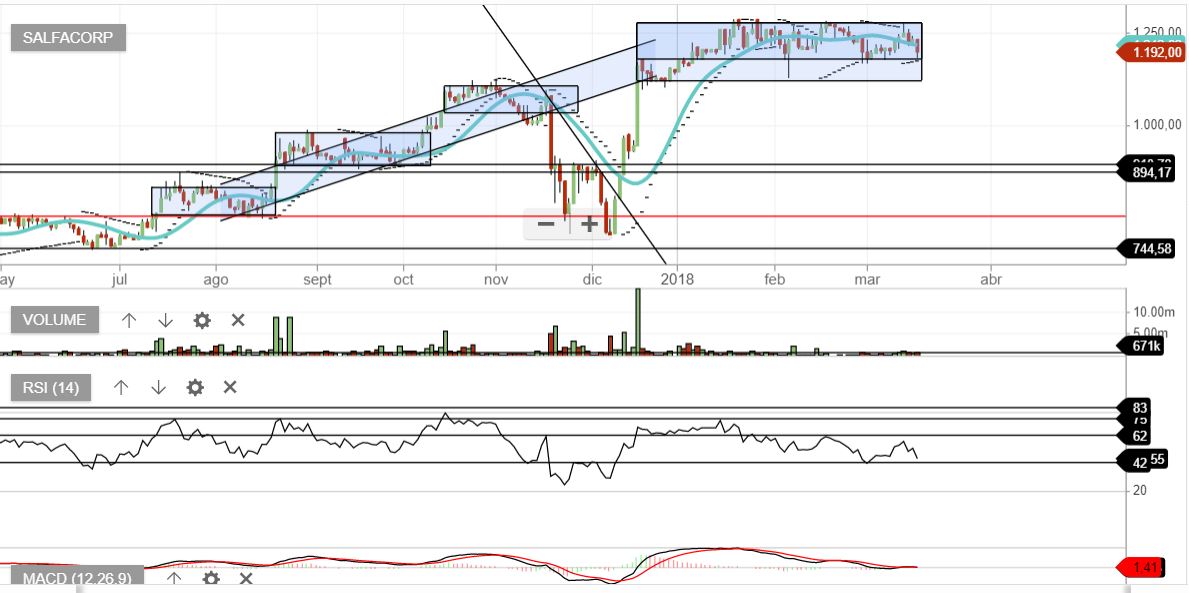Click the SALFACORP symbol label
The height and width of the screenshot is (593, 1189).
68,38
